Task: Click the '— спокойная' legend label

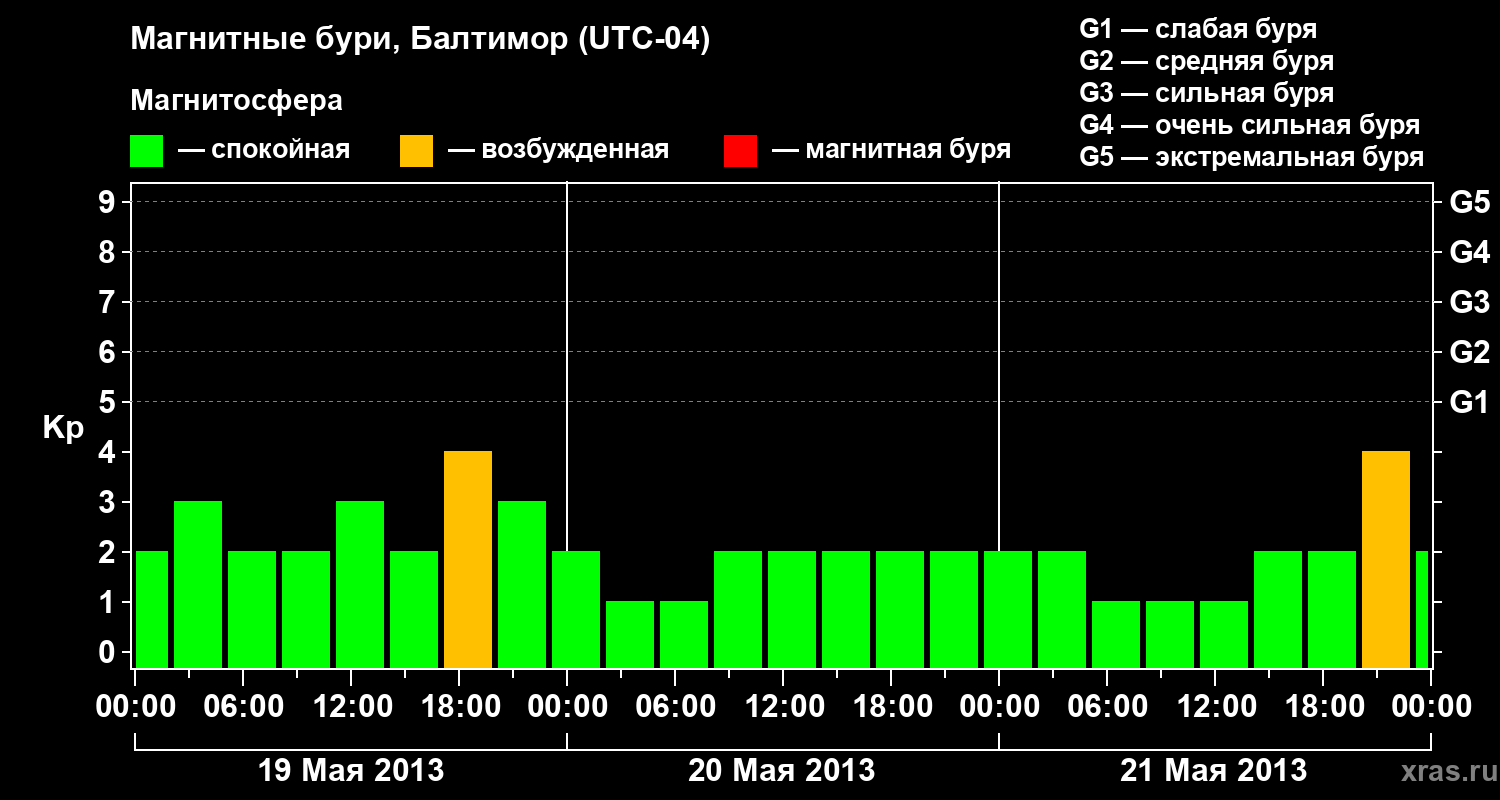Action: 264,150
